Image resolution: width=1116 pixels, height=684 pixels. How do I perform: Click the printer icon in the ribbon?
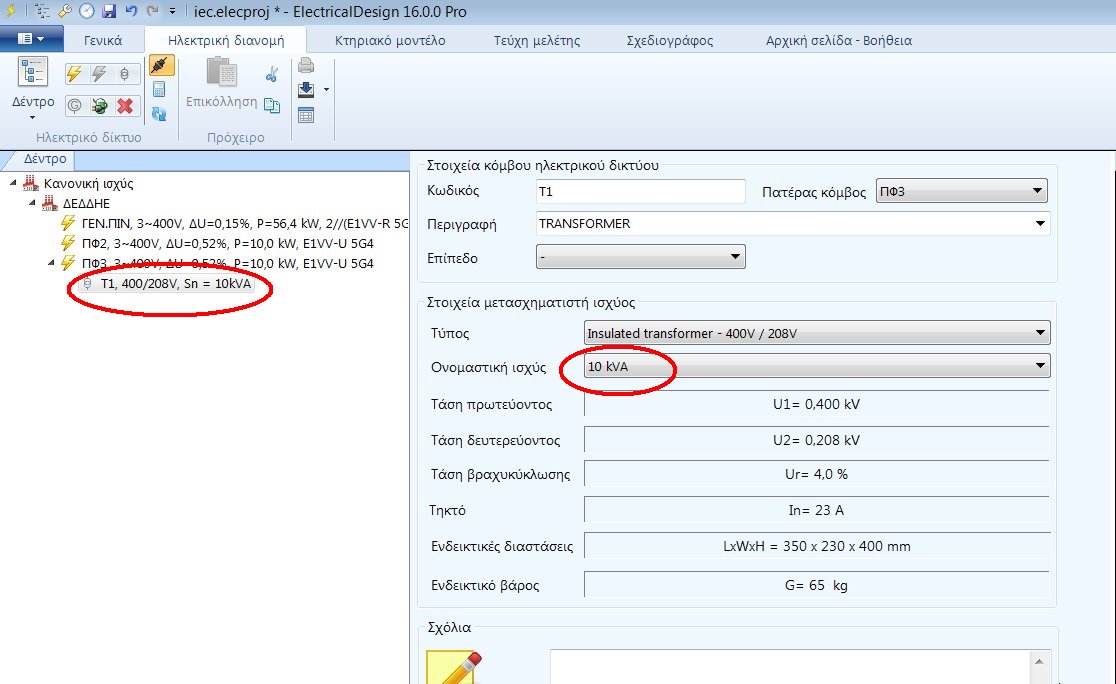click(306, 66)
